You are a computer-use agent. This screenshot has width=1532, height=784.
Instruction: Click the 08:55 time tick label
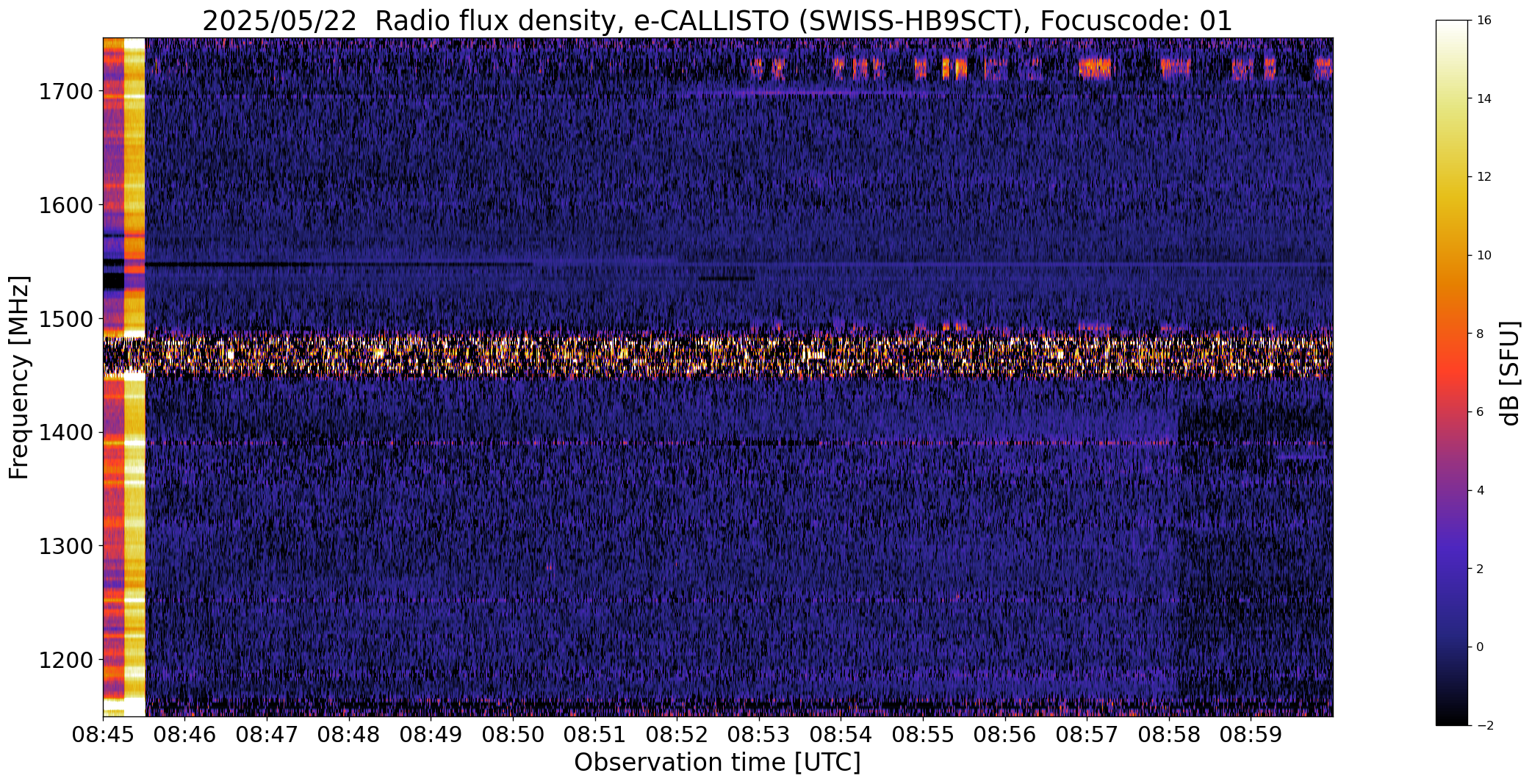923,735
